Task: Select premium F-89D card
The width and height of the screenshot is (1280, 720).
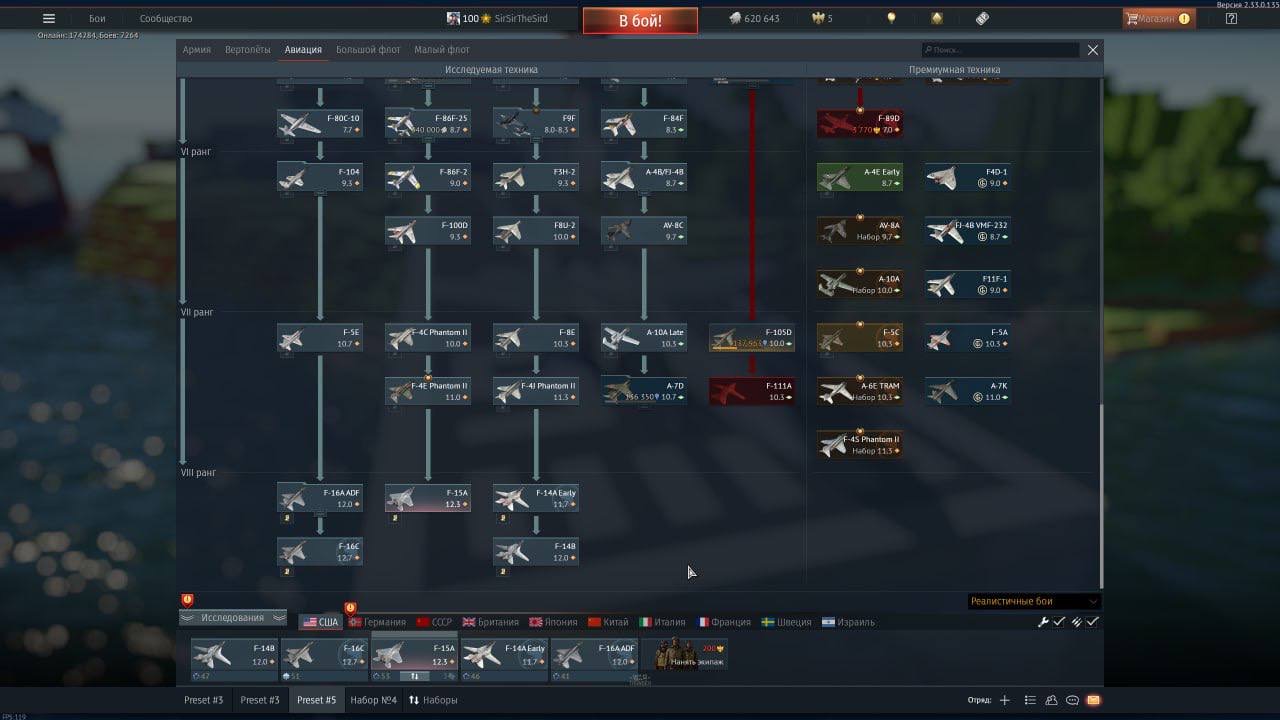Action: (860, 124)
